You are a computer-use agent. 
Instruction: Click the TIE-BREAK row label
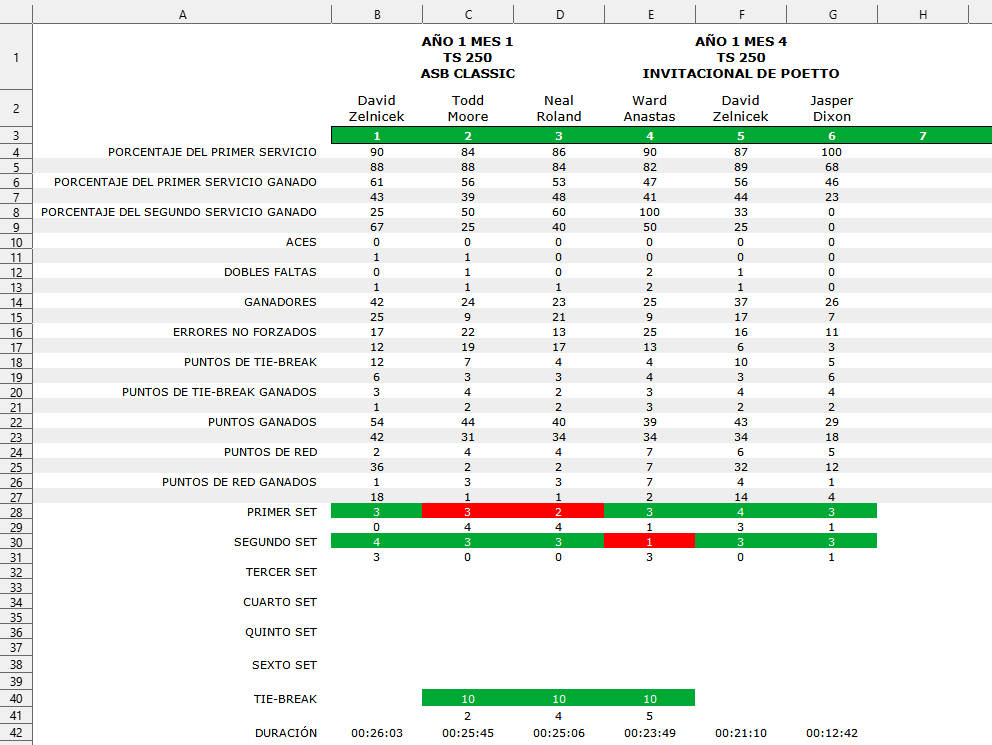(x=285, y=699)
